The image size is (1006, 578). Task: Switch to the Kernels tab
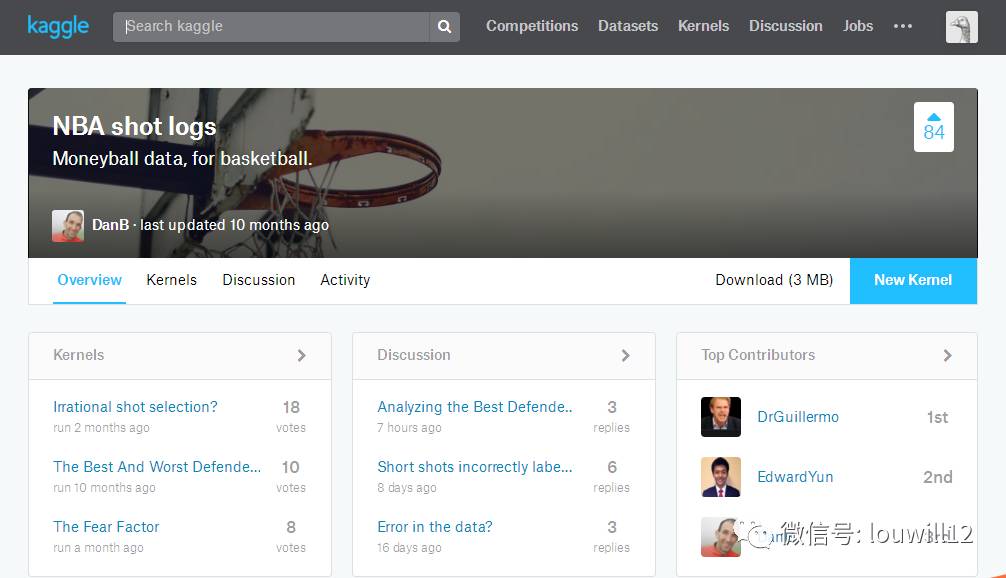[x=171, y=280]
